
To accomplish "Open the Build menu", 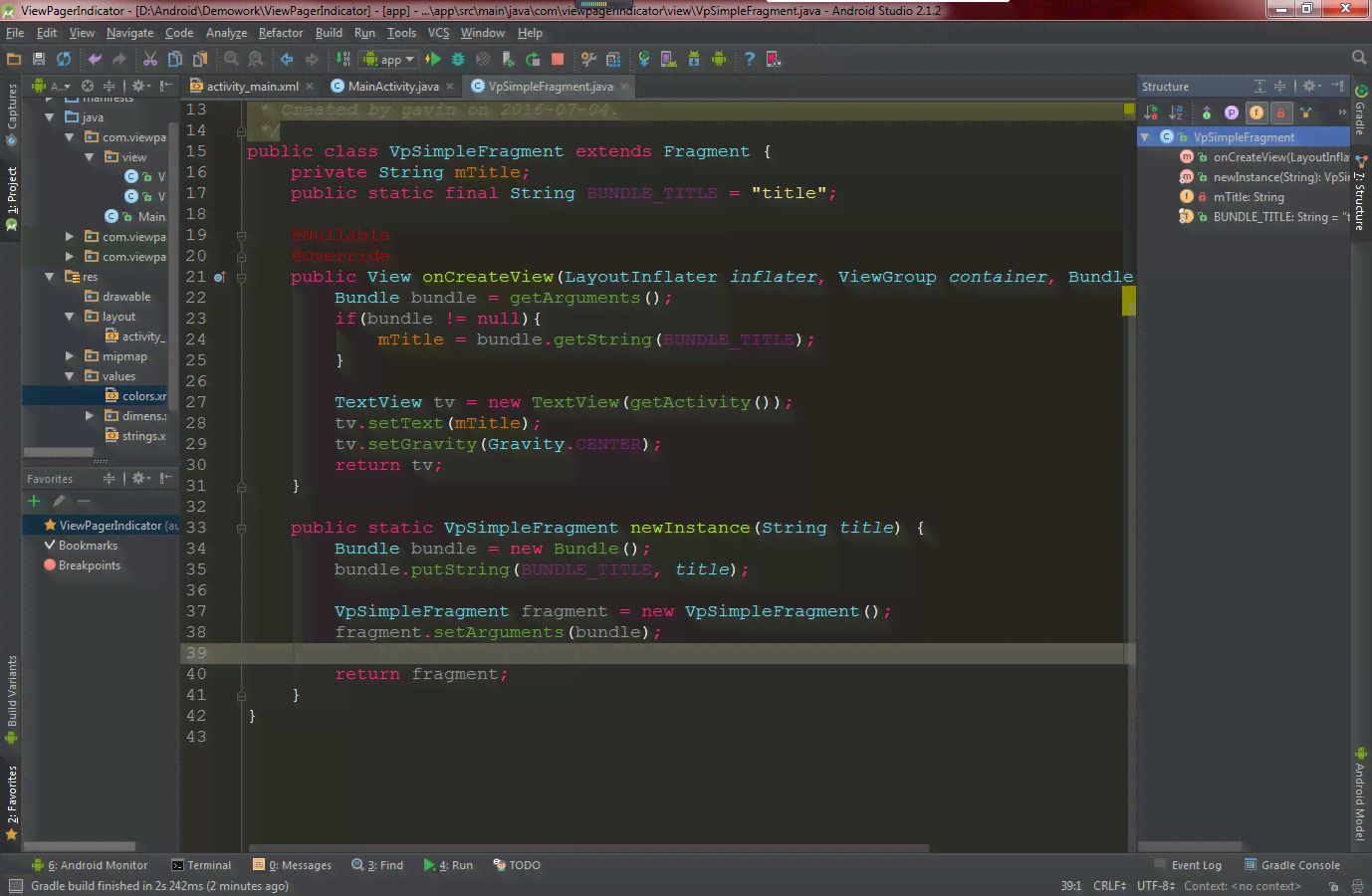I will (x=330, y=33).
